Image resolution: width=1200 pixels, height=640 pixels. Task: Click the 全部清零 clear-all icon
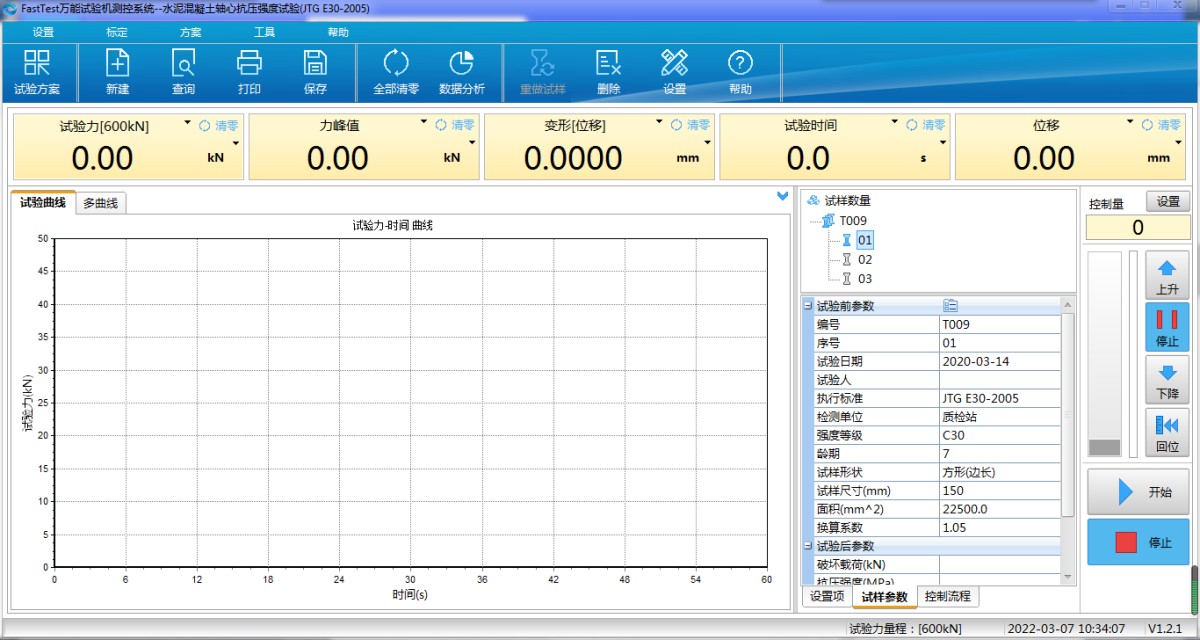[396, 72]
